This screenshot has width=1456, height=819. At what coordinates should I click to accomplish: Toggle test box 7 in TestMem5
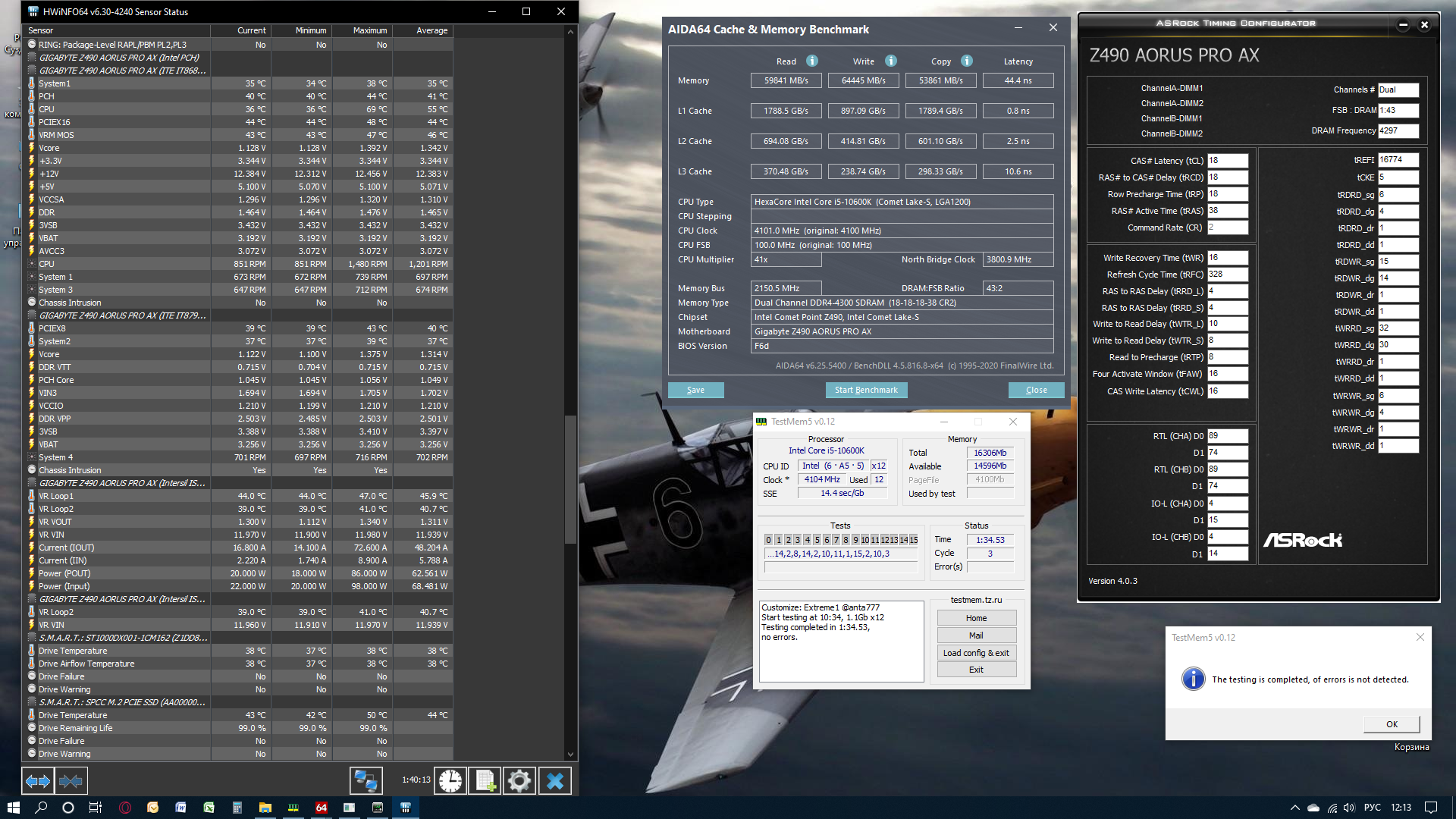tap(836, 540)
